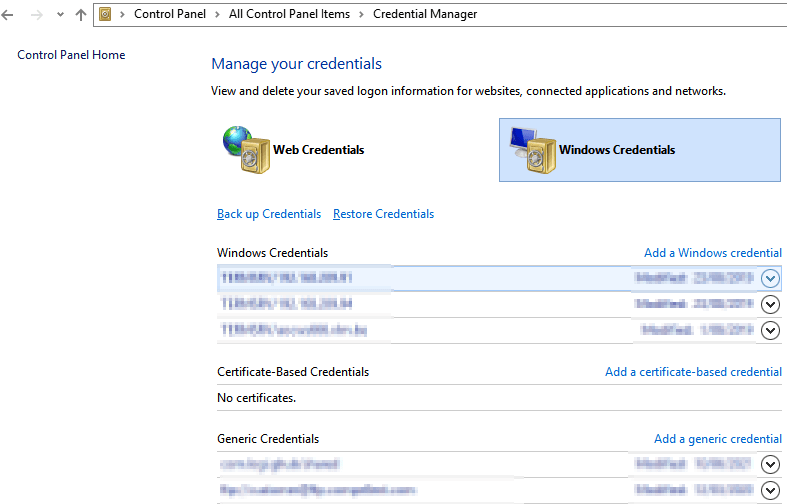Expand the first Windows credential entry

770,278
